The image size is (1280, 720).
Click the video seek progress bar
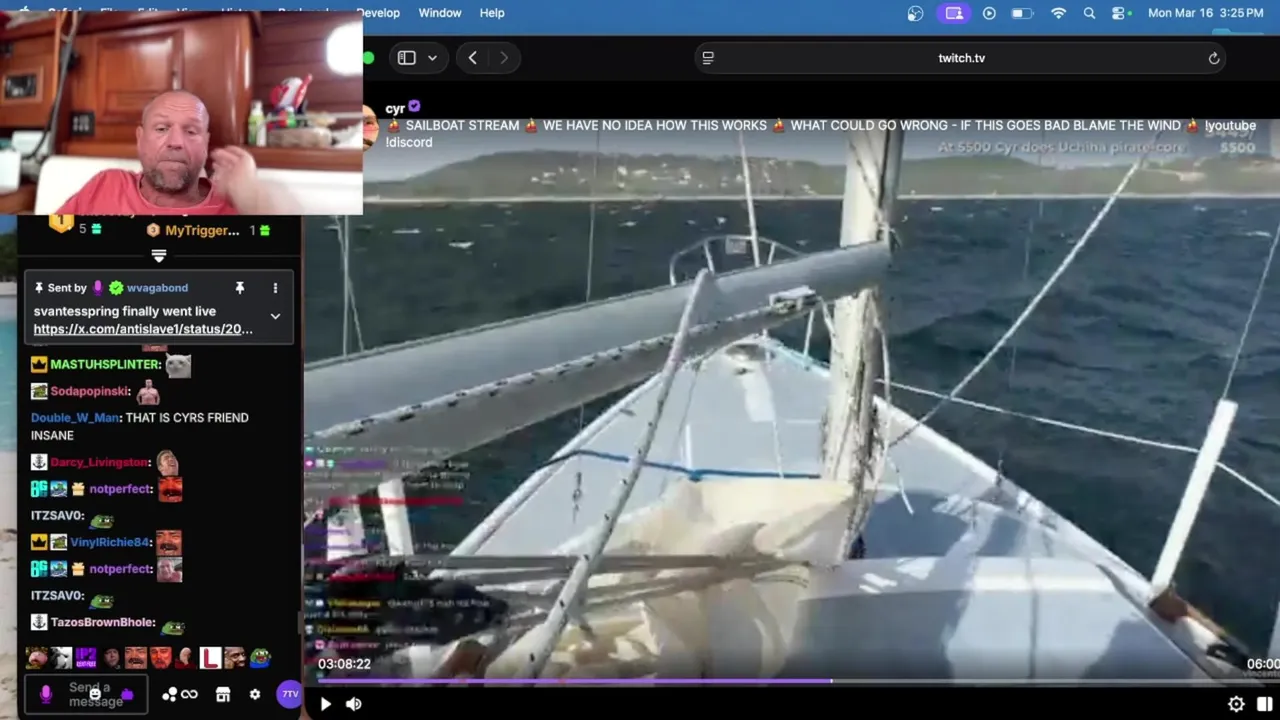792,682
